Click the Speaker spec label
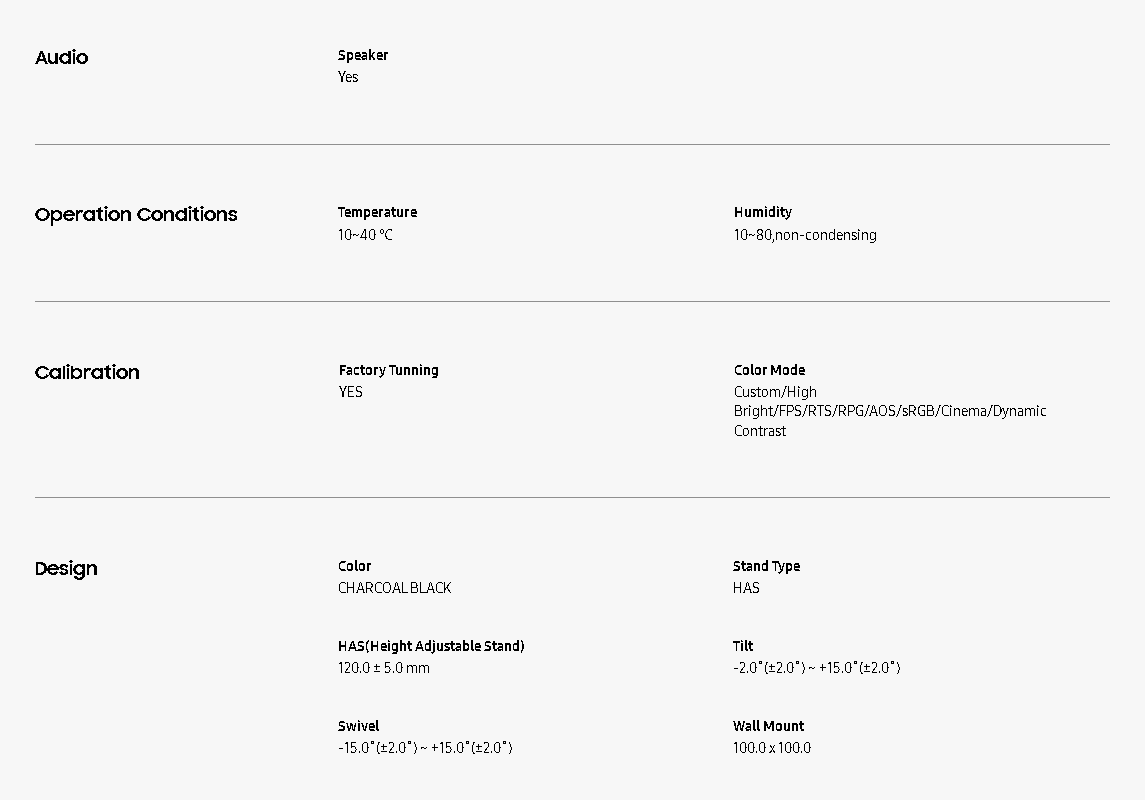The height and width of the screenshot is (800, 1145). 363,55
